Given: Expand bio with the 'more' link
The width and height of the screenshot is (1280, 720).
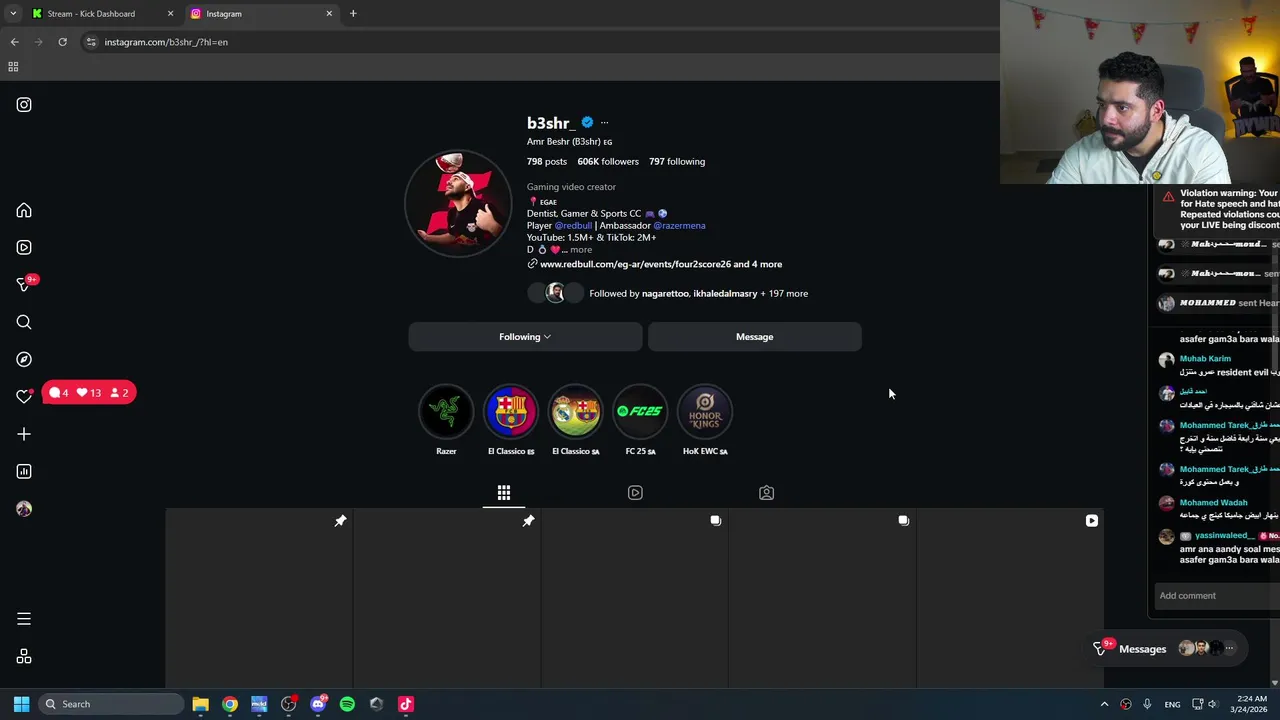Looking at the screenshot, I should pyautogui.click(x=581, y=250).
